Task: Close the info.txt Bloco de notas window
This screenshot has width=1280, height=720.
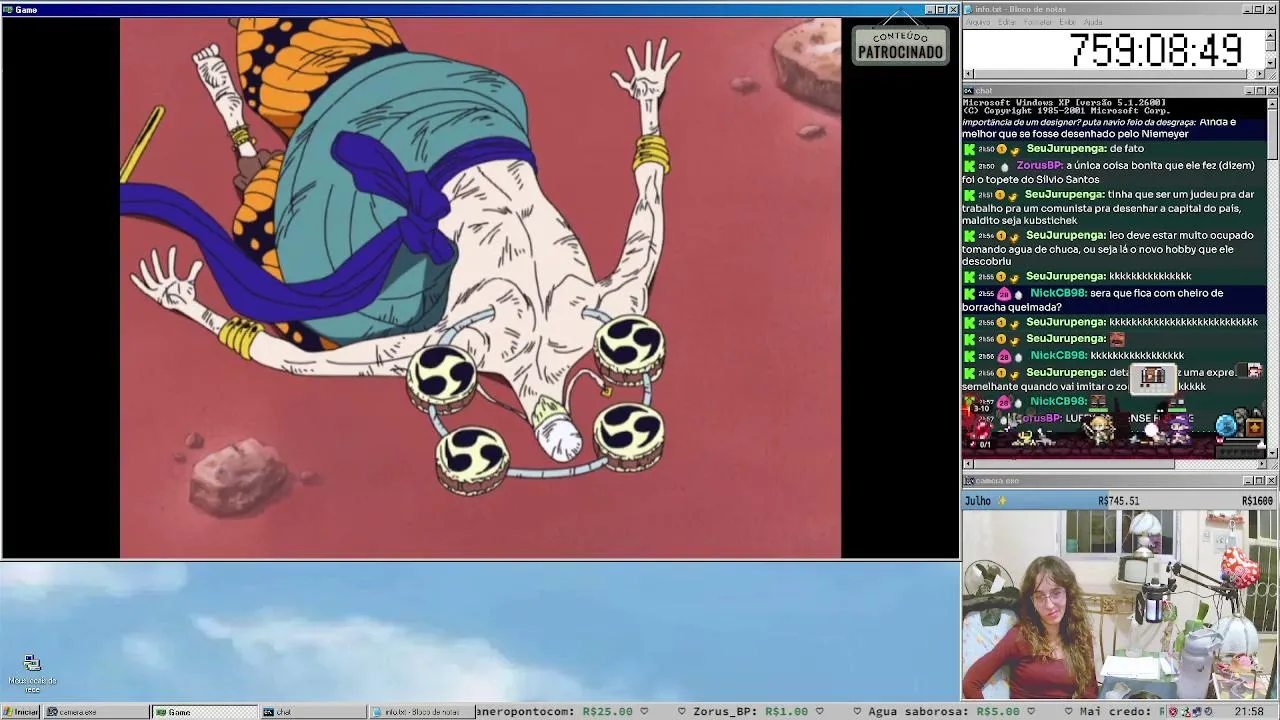Action: pos(1272,10)
